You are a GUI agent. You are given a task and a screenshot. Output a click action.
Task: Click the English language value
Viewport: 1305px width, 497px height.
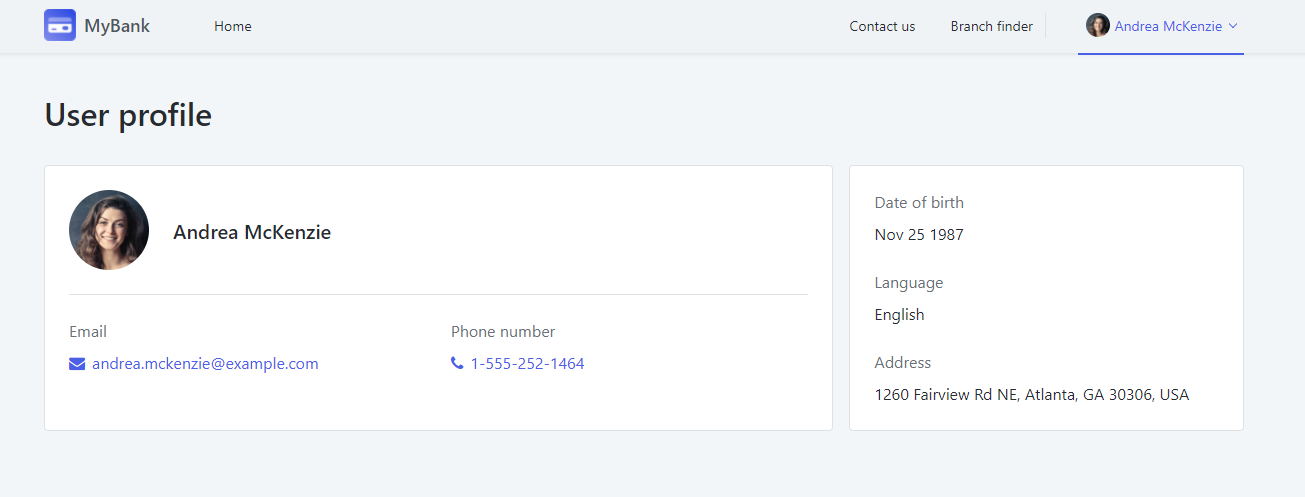pos(900,315)
